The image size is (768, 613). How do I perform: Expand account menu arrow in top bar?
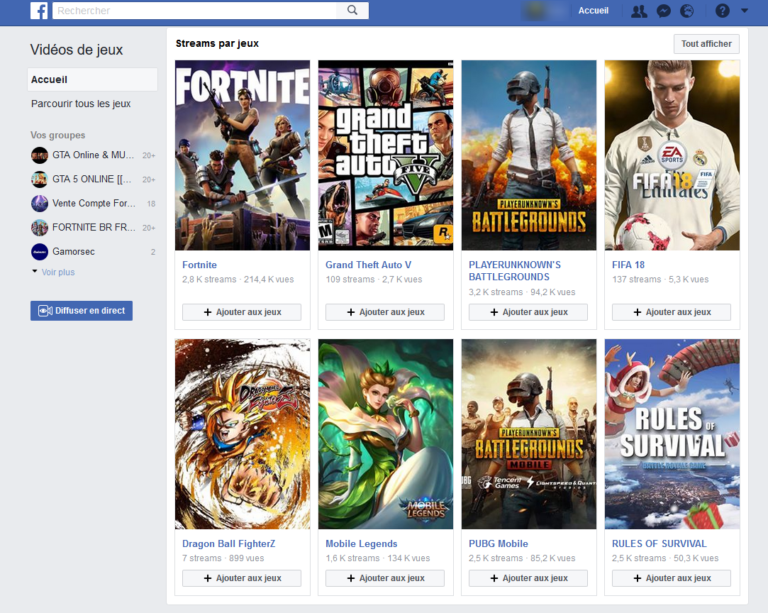(744, 10)
